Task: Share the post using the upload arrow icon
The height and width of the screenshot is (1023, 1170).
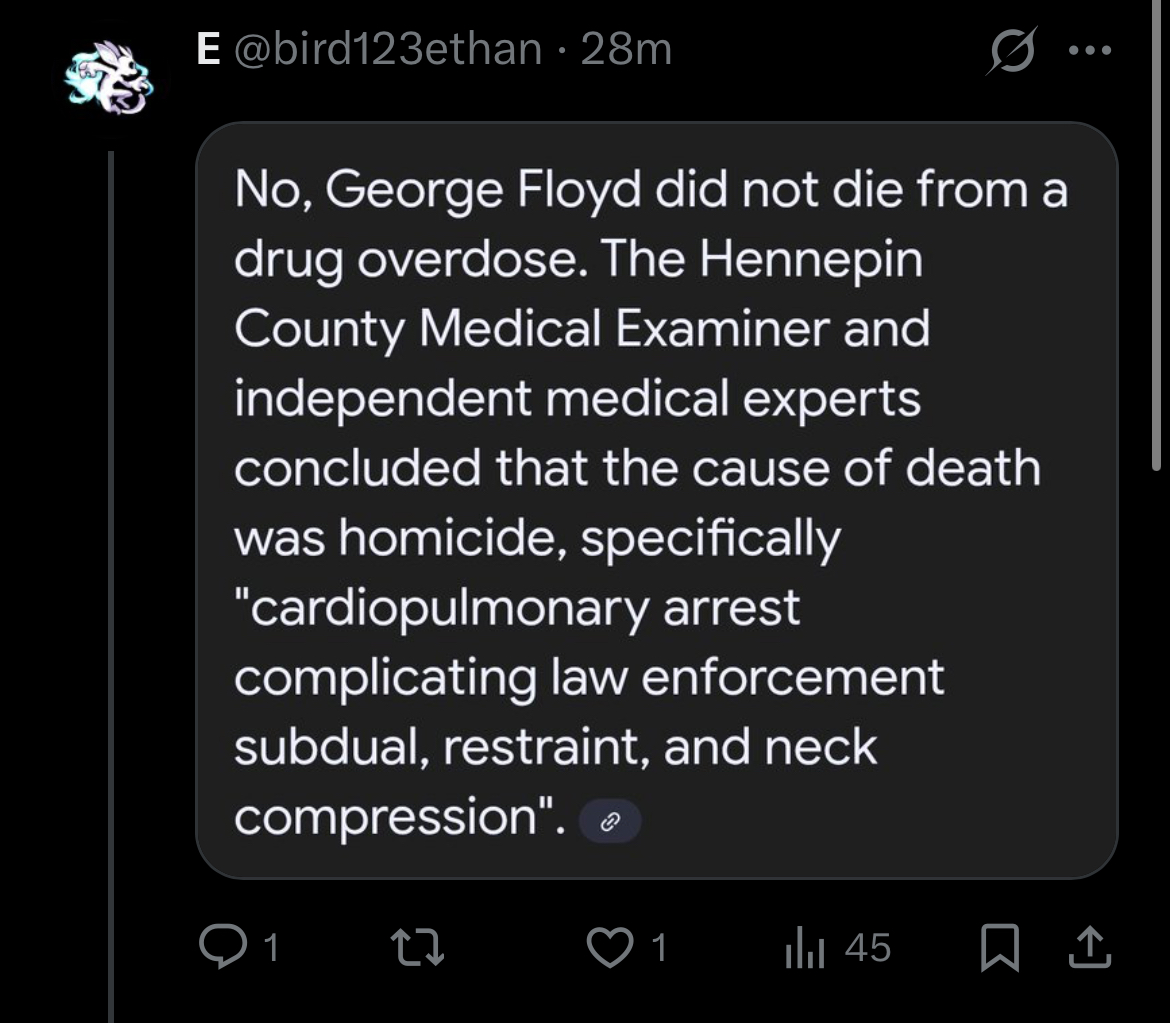Action: coord(1090,947)
